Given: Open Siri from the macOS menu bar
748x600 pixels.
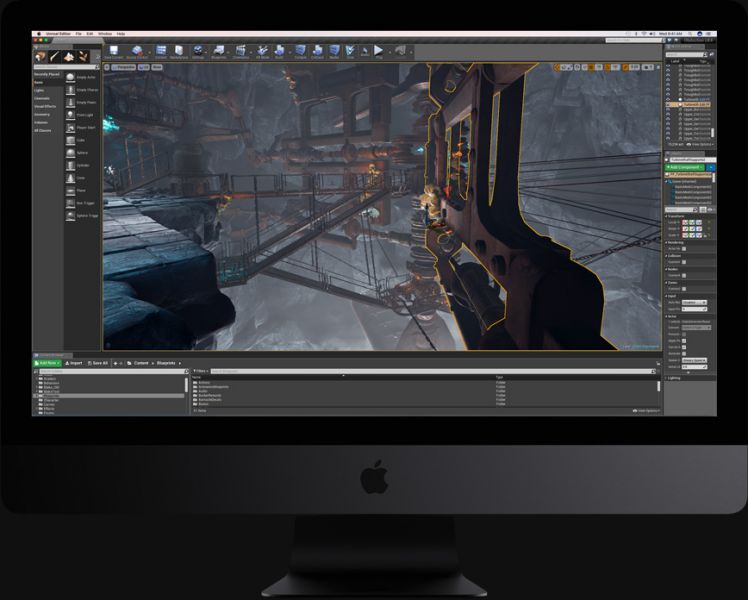Looking at the screenshot, I should click(x=700, y=34).
